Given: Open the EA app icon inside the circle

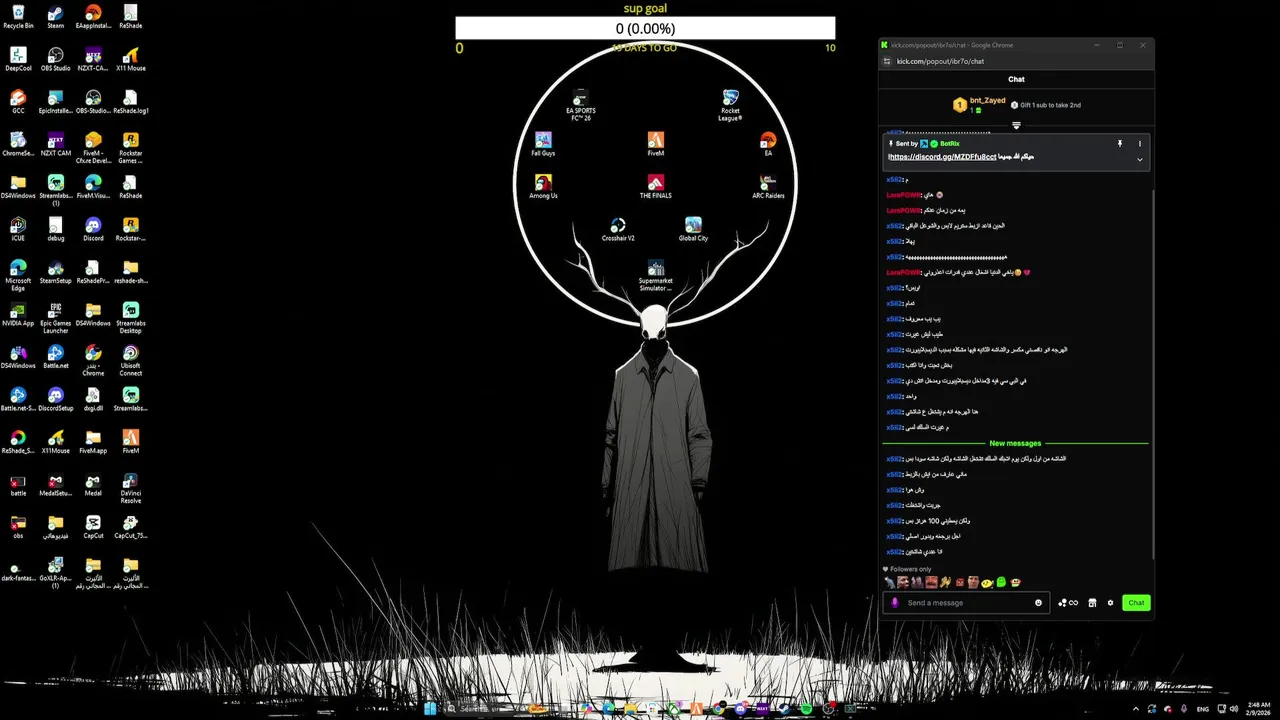Looking at the screenshot, I should click(x=768, y=144).
